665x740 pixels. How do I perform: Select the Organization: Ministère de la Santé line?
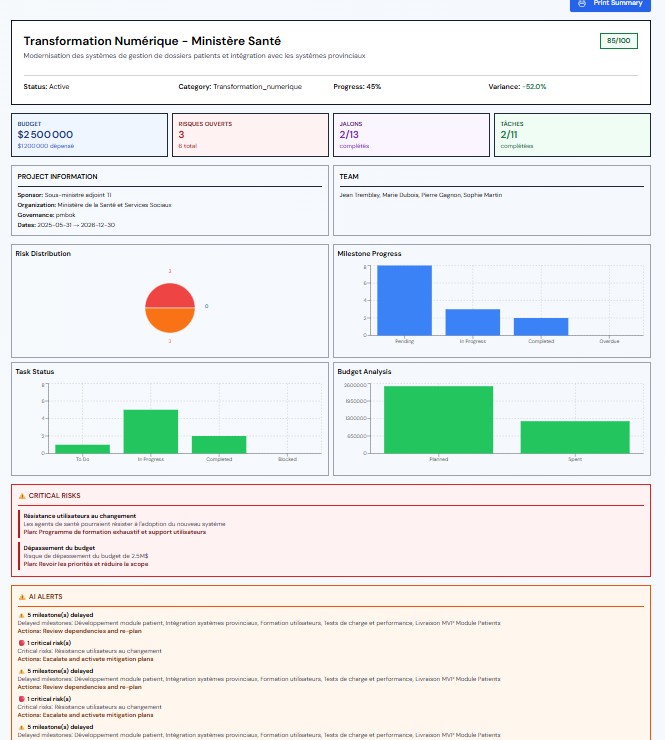click(94, 205)
